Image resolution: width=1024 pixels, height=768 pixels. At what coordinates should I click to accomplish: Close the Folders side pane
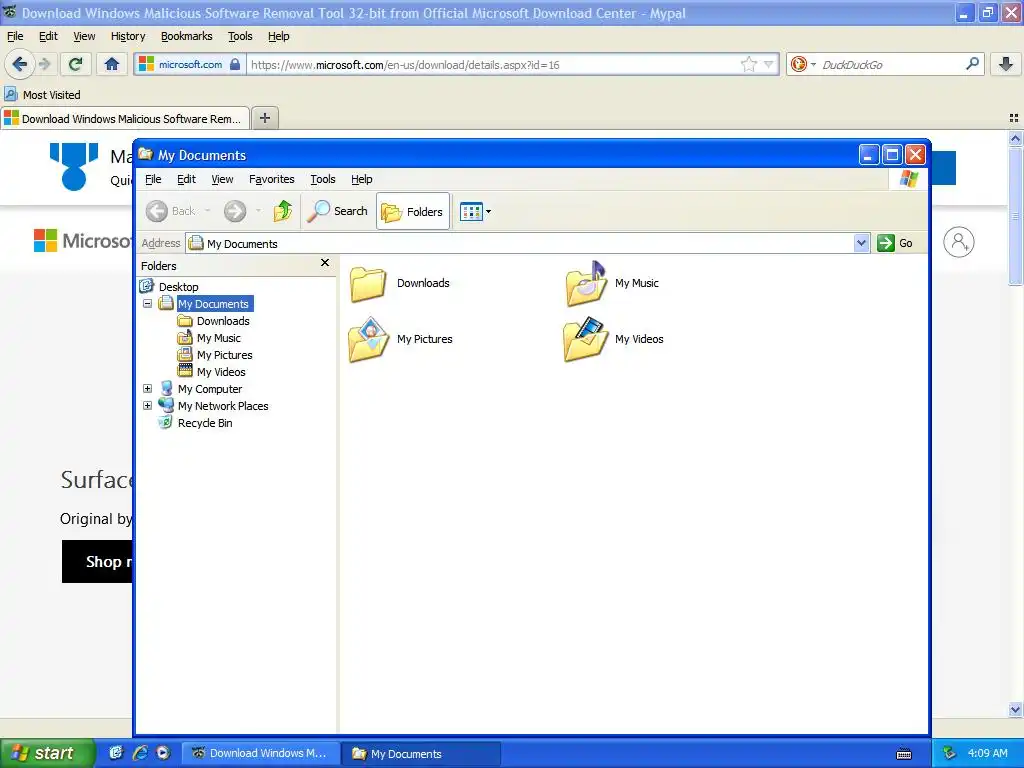[x=325, y=263]
